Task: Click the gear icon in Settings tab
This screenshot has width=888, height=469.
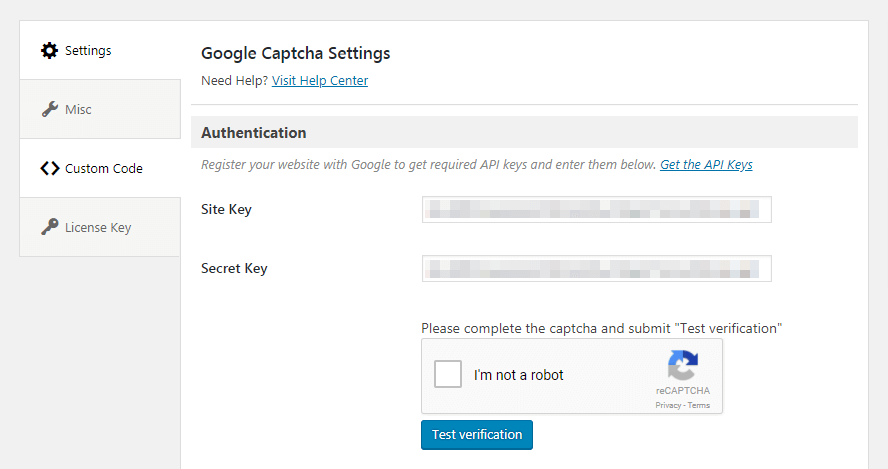Action: pyautogui.click(x=49, y=50)
